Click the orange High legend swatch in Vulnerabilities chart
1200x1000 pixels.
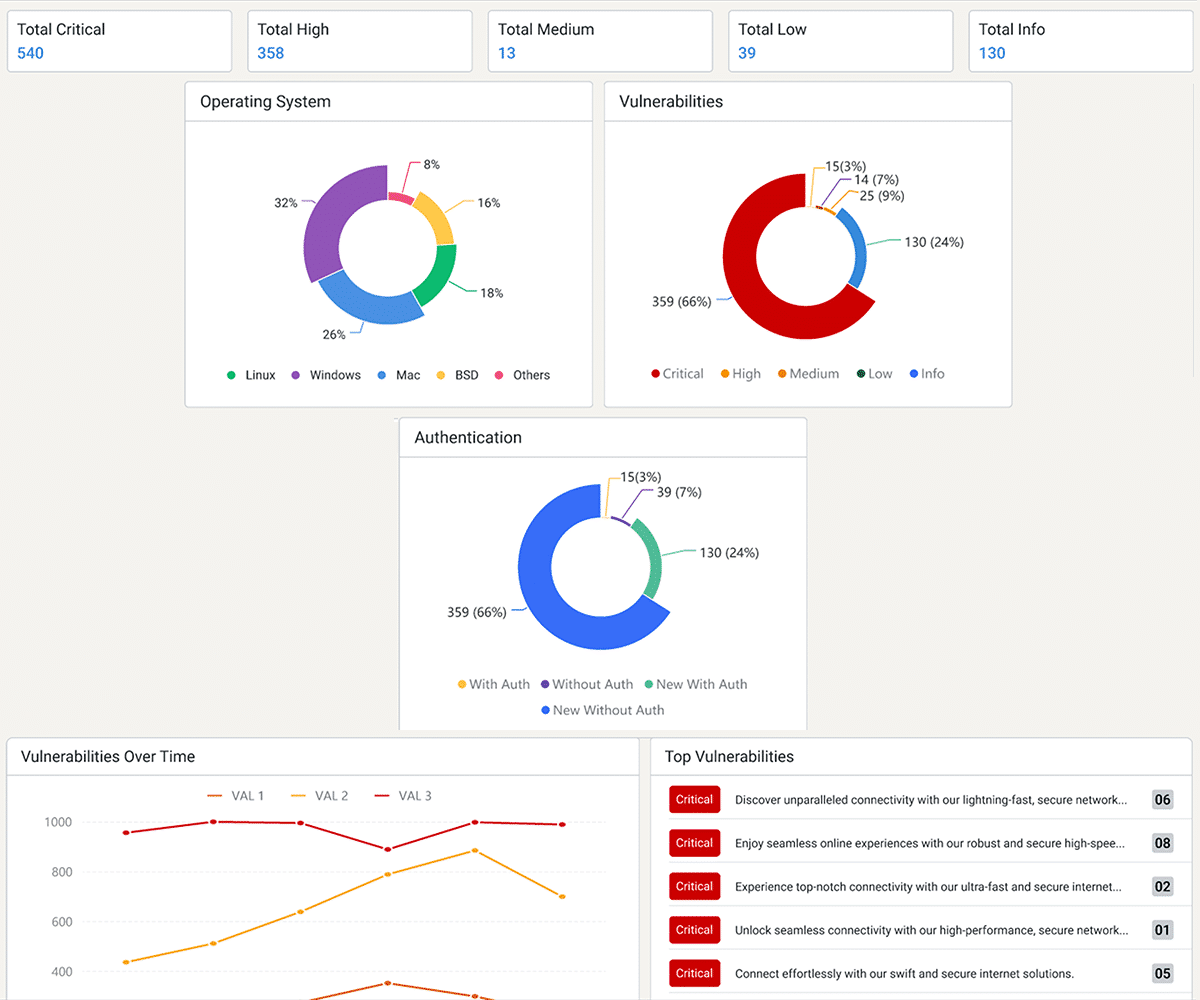[726, 373]
